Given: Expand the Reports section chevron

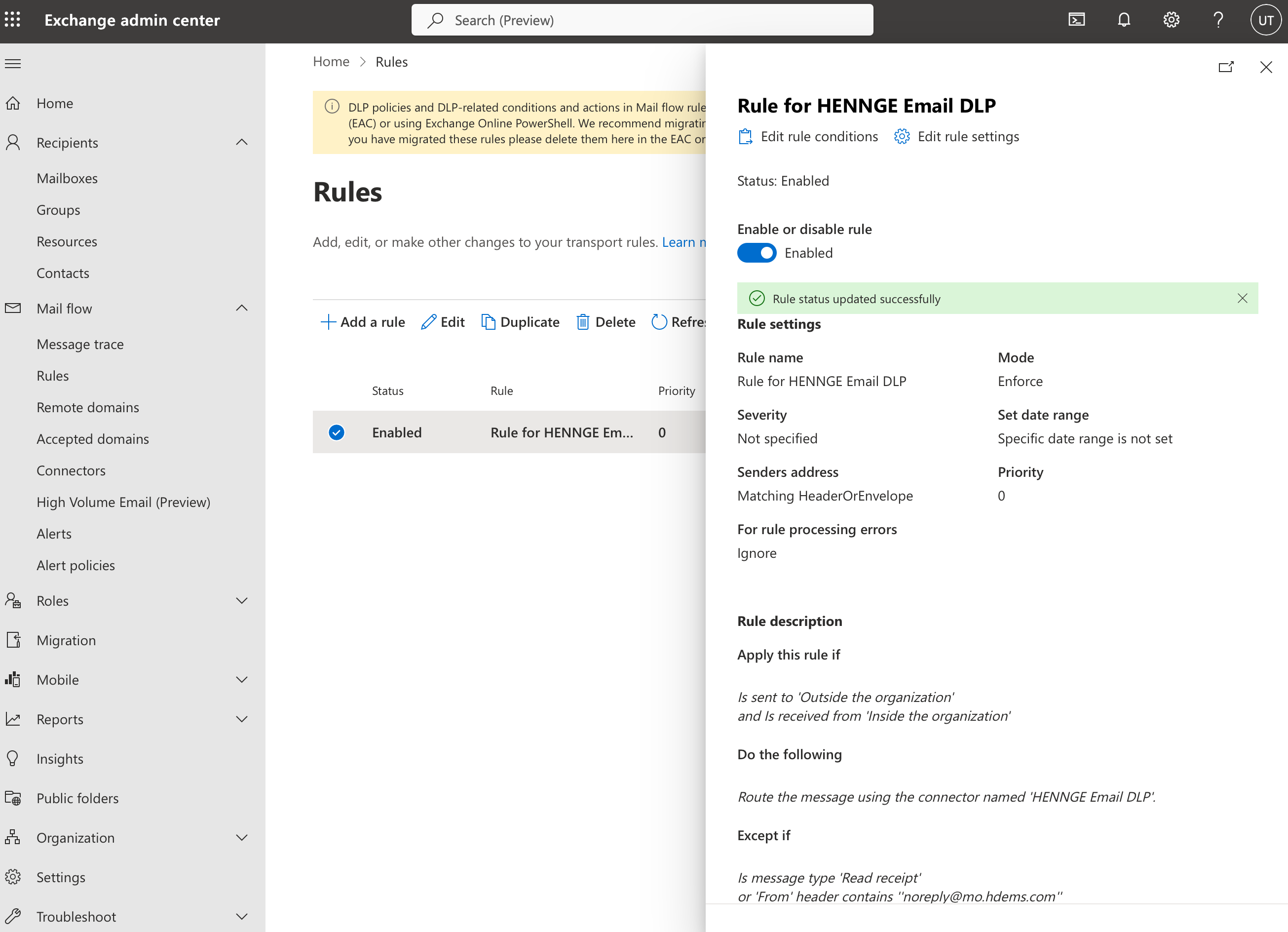Looking at the screenshot, I should 242,719.
